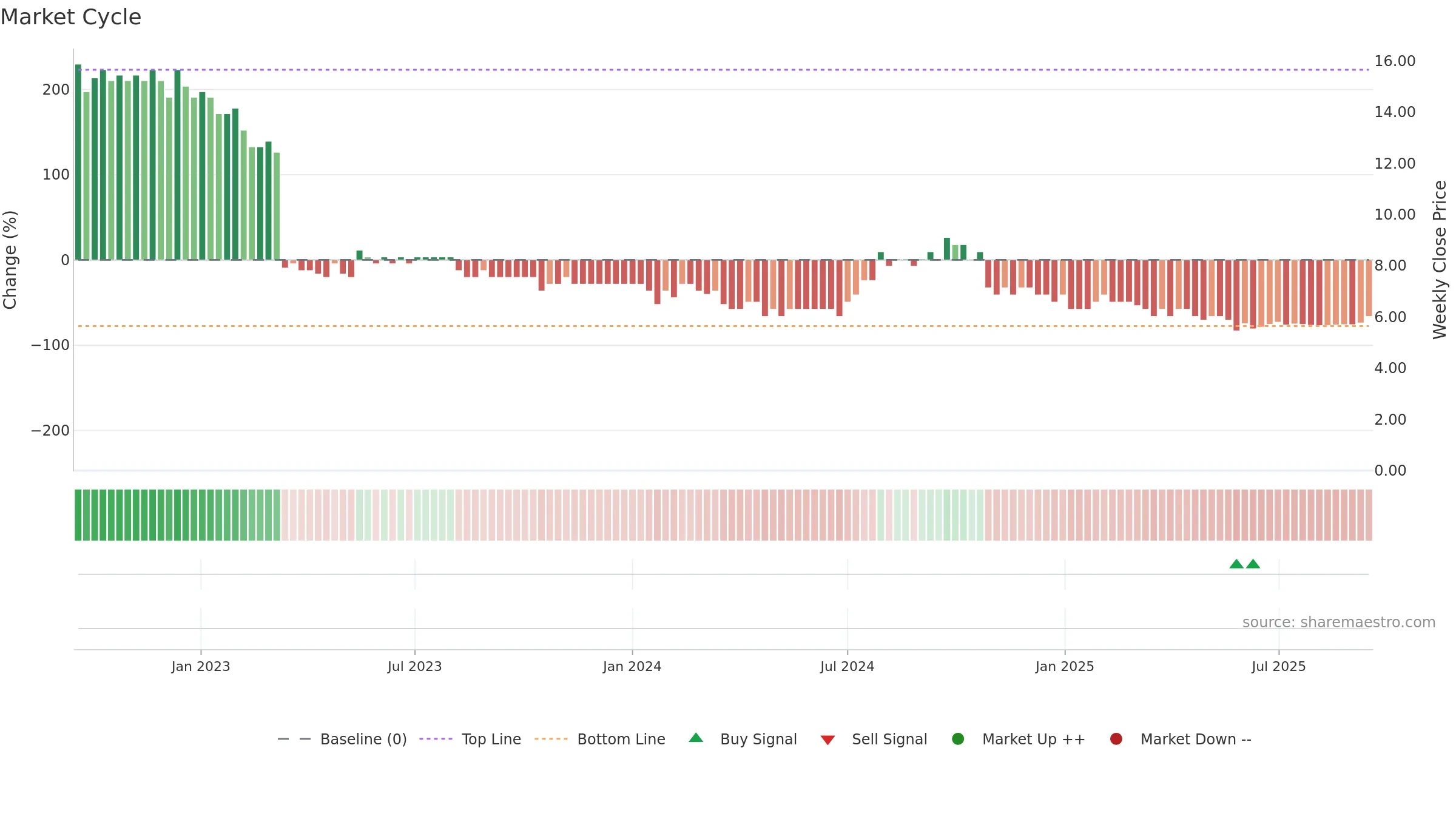Click the tallest green bar in late 2024

(x=947, y=249)
